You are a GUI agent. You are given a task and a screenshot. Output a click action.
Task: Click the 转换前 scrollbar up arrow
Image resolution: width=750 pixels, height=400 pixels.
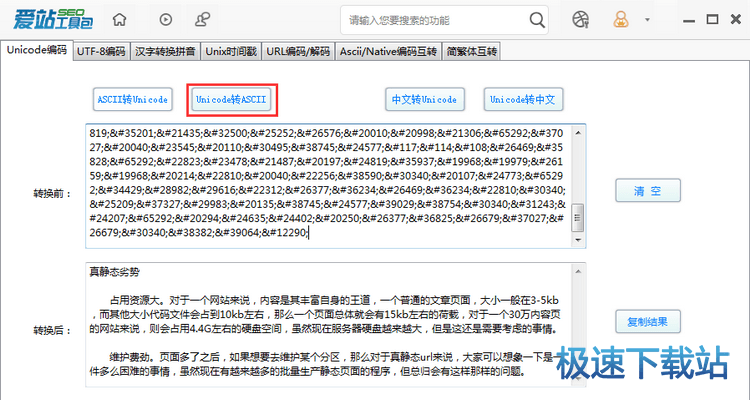point(578,133)
